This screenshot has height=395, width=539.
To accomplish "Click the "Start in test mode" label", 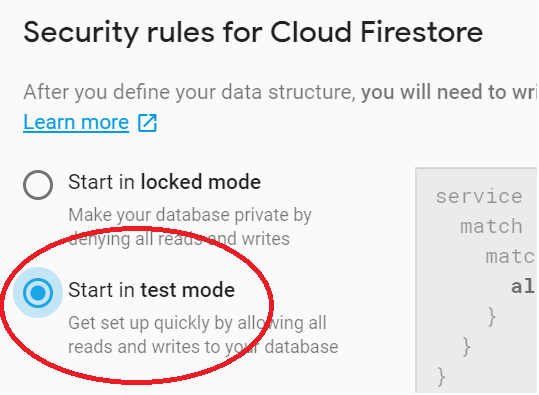I will coord(151,290).
